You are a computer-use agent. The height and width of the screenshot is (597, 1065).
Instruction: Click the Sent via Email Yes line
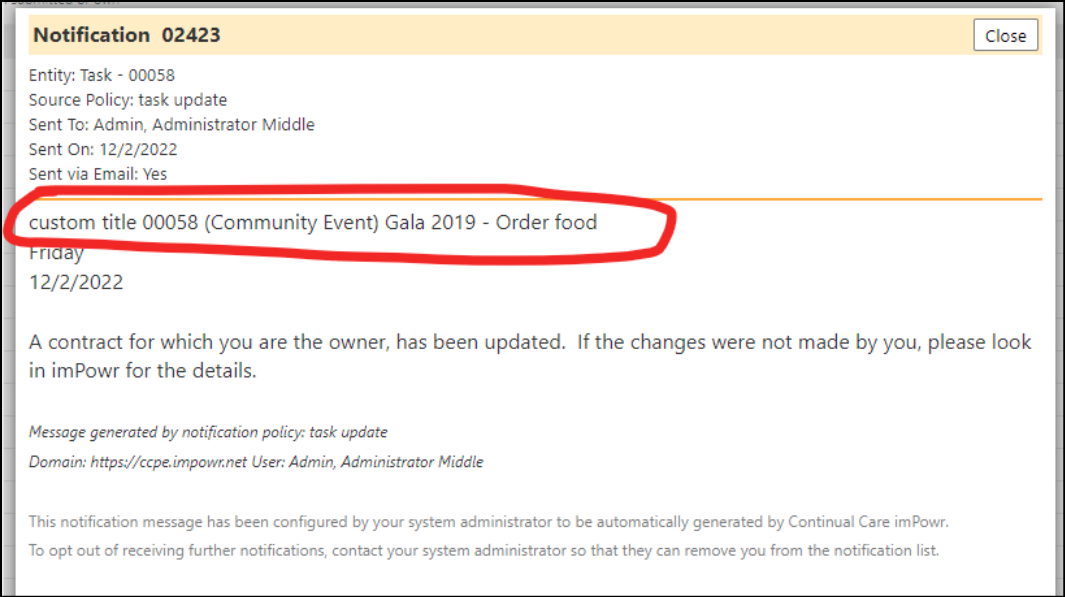point(98,174)
